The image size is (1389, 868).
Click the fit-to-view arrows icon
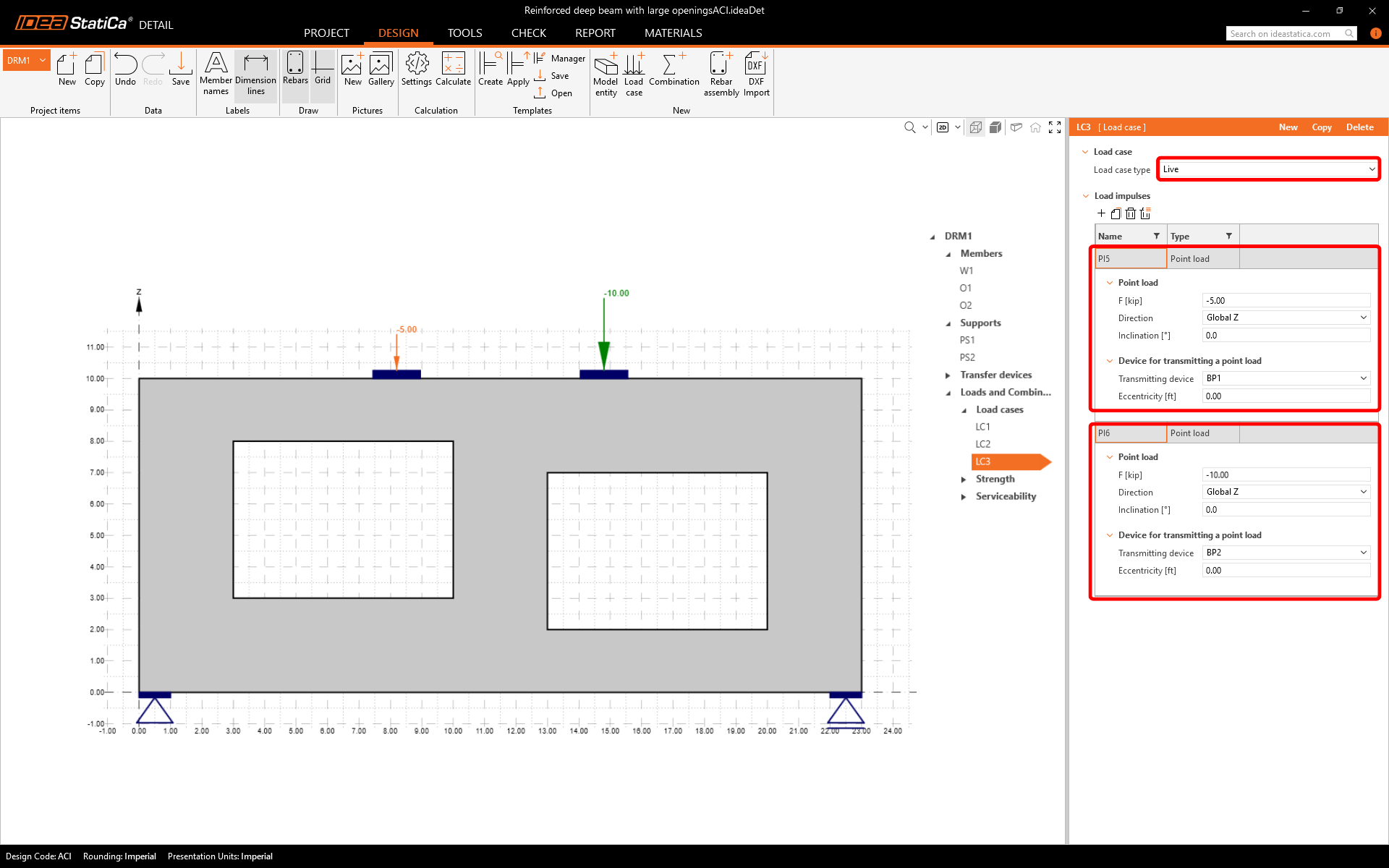(1055, 127)
